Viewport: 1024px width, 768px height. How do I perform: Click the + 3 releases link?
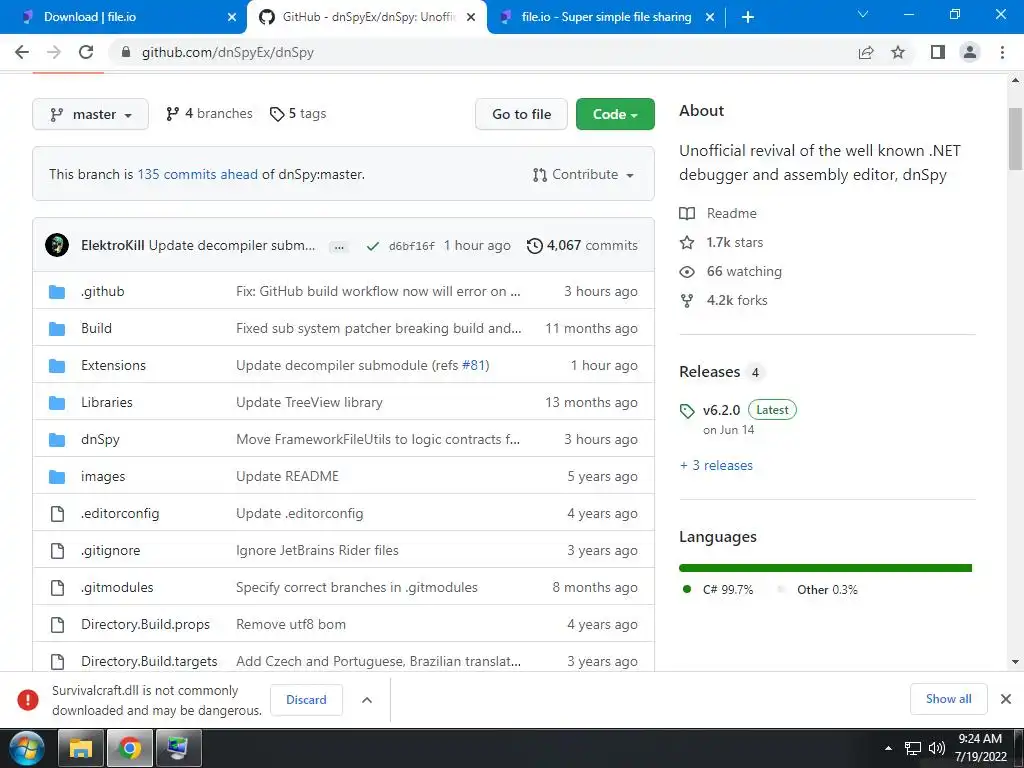click(716, 465)
